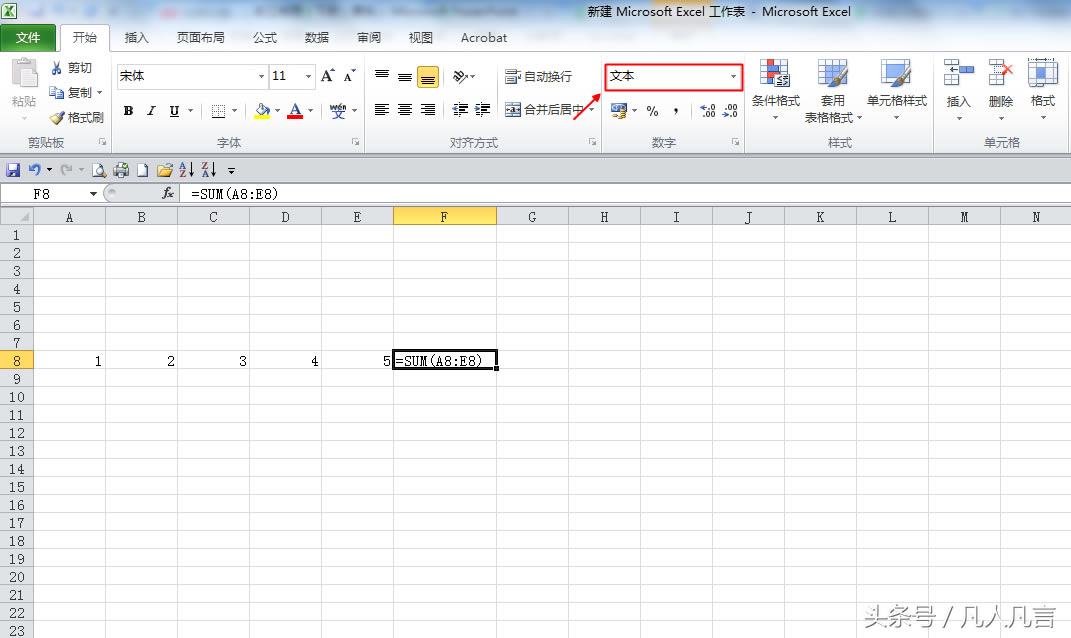The width and height of the screenshot is (1071, 638).
Task: Expand the font size dropdown showing 11
Action: tap(308, 77)
